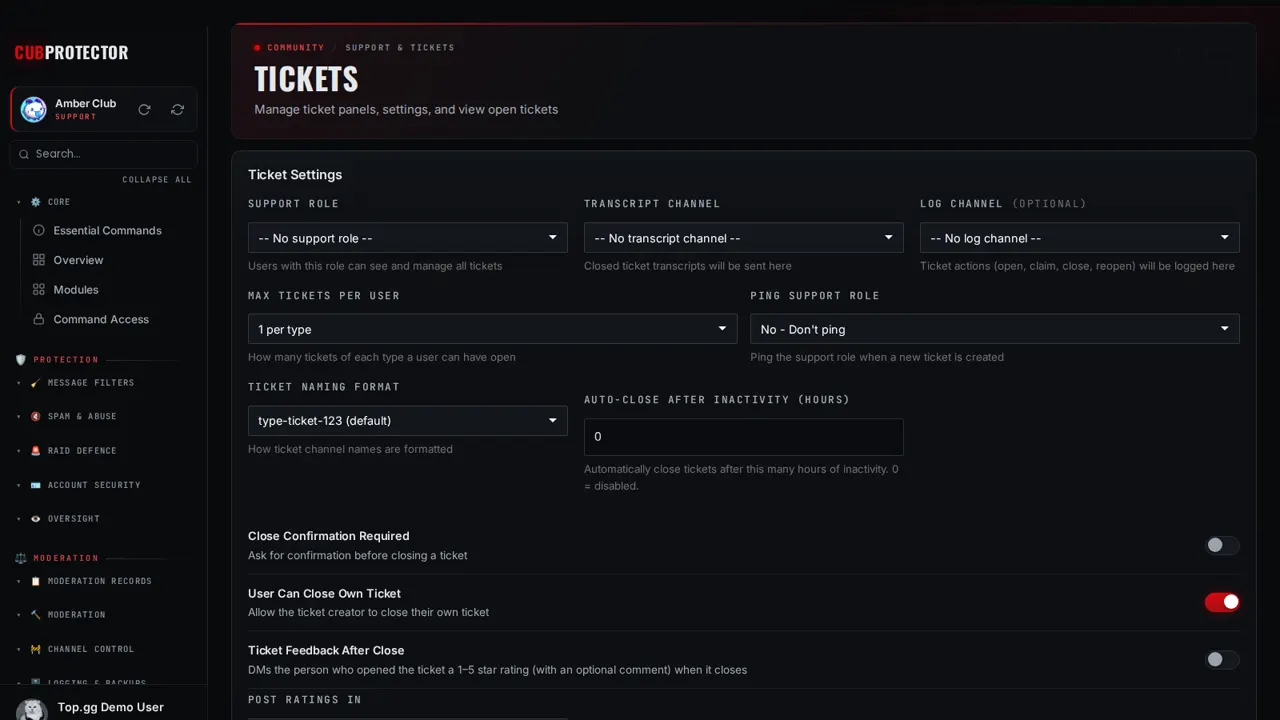Click the ID card icon for Account Security
The image size is (1280, 720).
[36, 485]
